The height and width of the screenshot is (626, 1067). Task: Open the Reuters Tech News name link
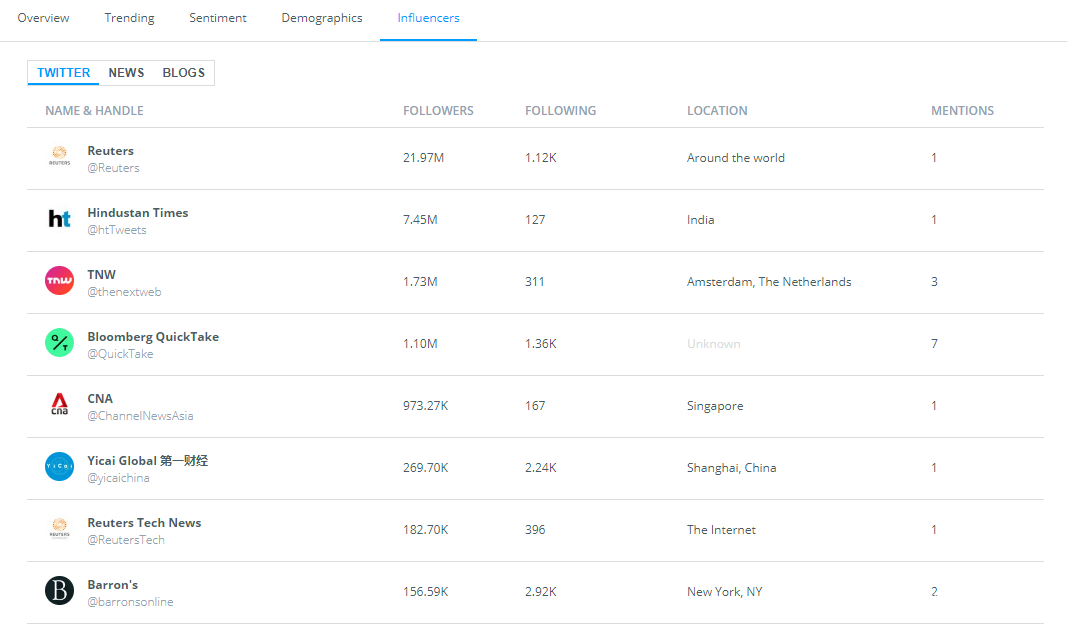click(x=144, y=523)
